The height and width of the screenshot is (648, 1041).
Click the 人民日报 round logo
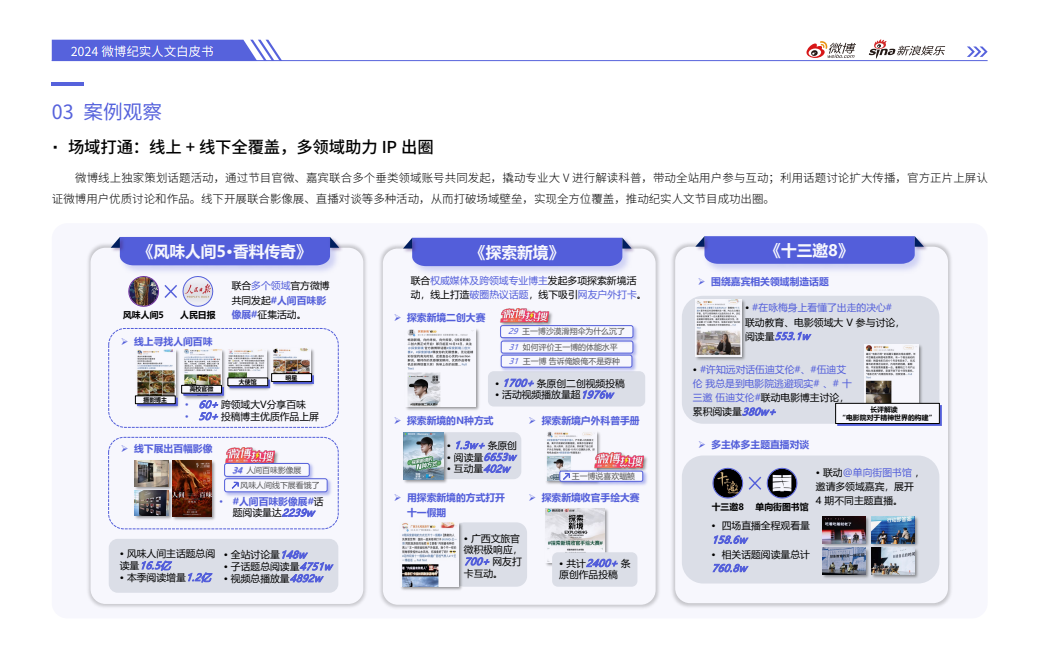(x=198, y=291)
